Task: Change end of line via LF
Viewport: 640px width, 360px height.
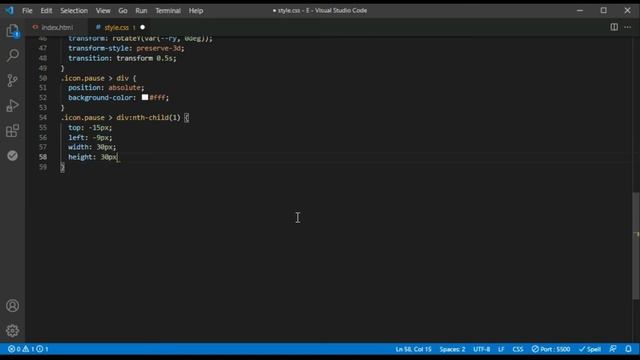Action: (x=501, y=349)
